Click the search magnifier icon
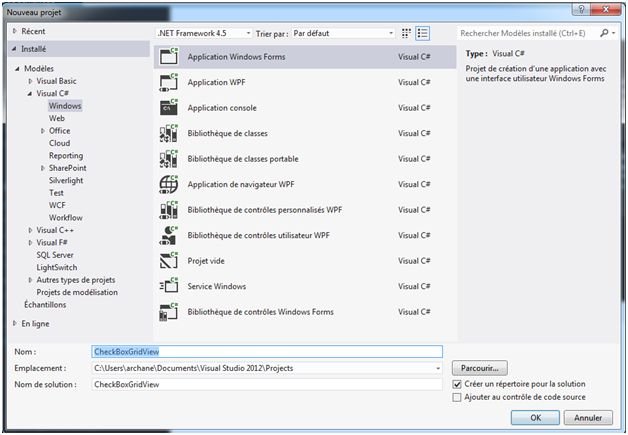 pos(604,33)
